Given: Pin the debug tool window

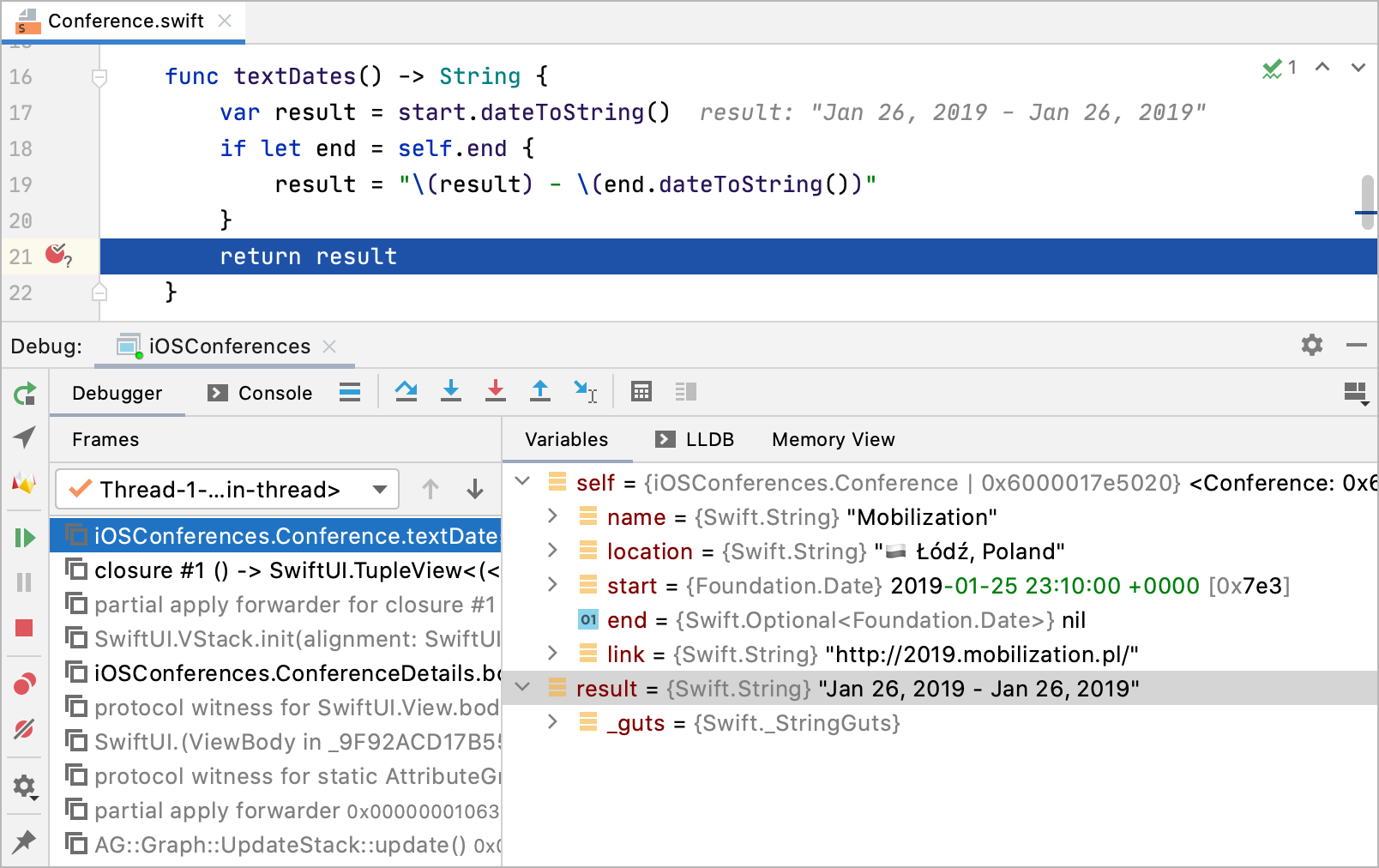Looking at the screenshot, I should click(25, 841).
